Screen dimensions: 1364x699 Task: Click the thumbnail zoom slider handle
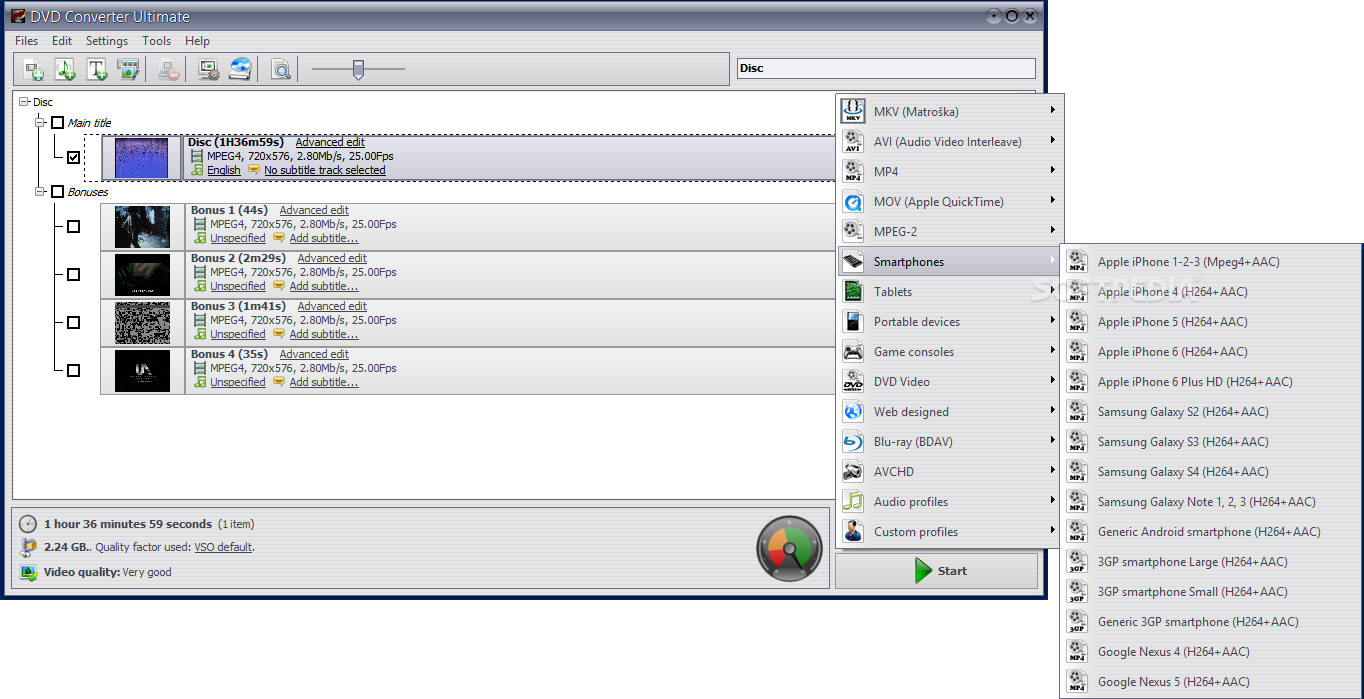[x=358, y=69]
